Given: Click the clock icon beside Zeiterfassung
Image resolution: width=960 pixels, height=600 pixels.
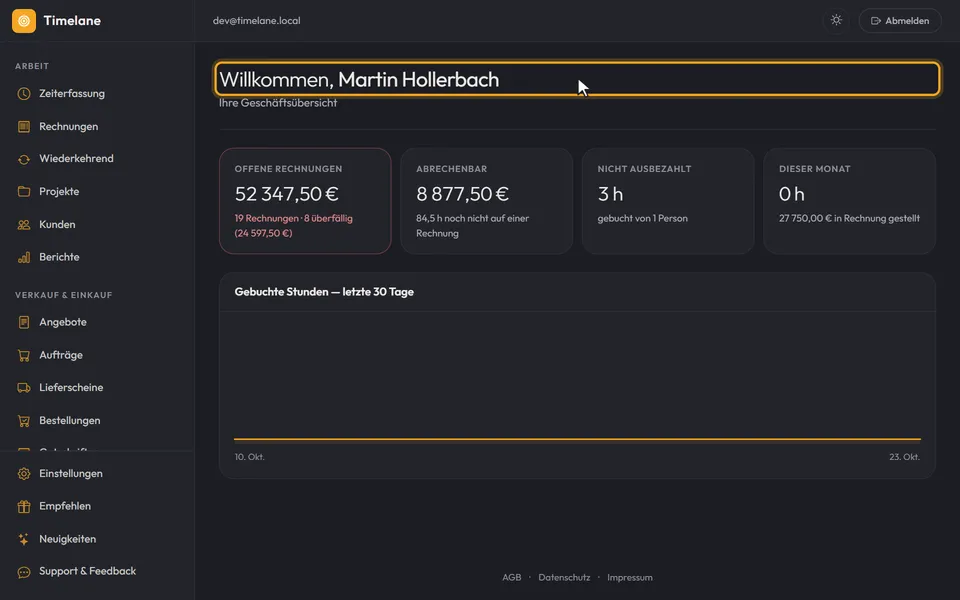Looking at the screenshot, I should pos(24,94).
